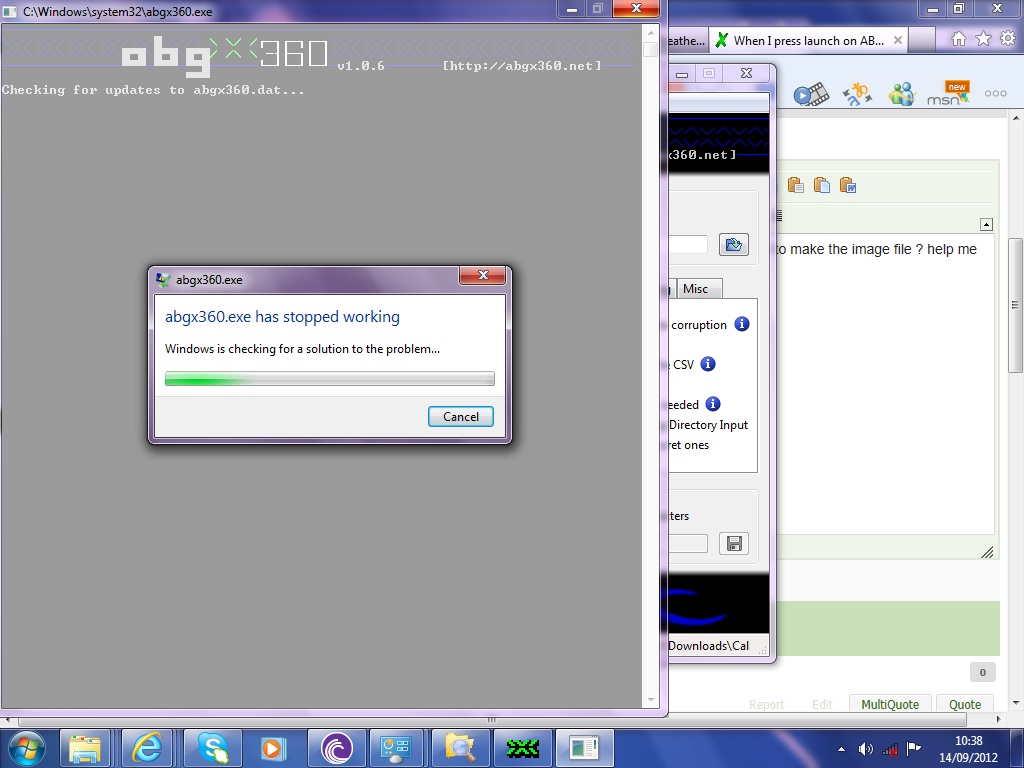
Task: Open favorites star in browser
Action: [x=982, y=39]
